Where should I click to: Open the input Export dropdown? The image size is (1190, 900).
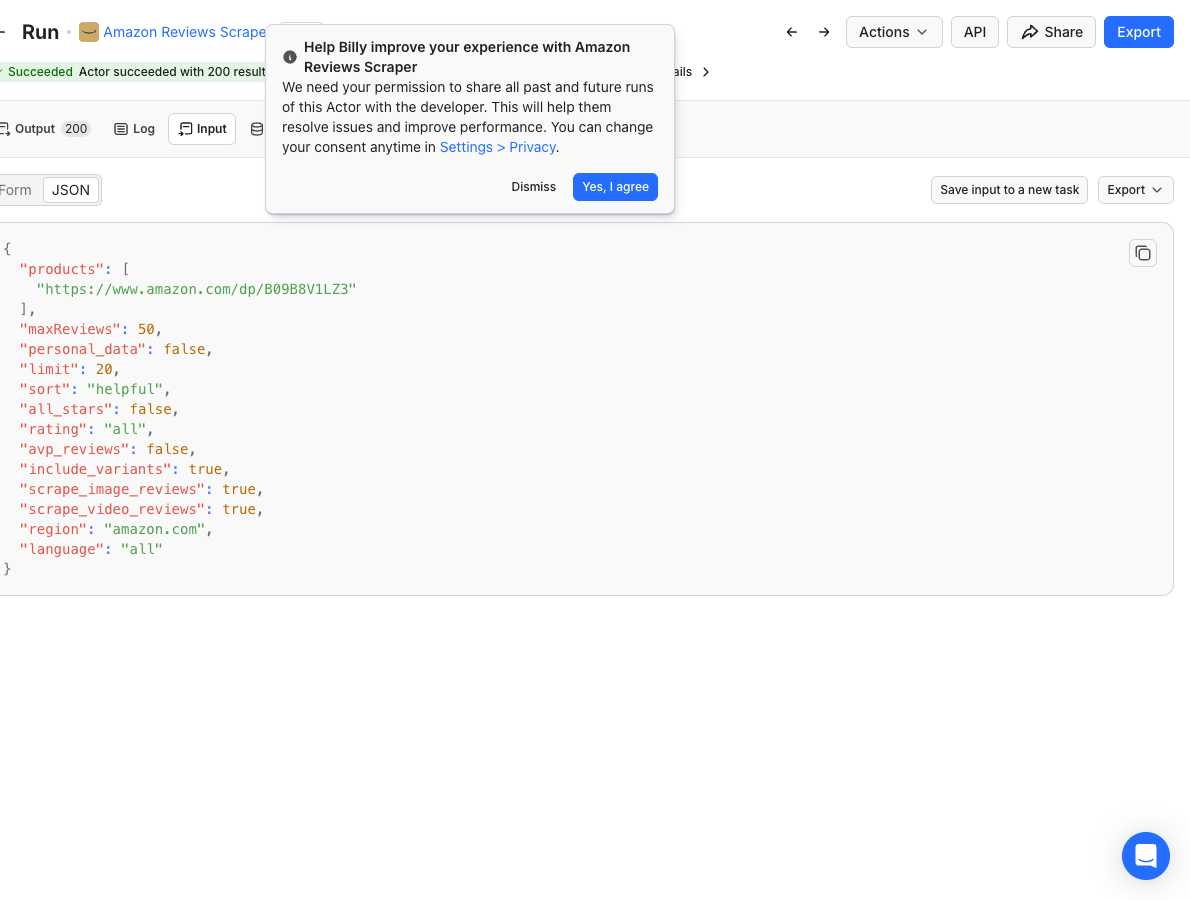pyautogui.click(x=1135, y=190)
